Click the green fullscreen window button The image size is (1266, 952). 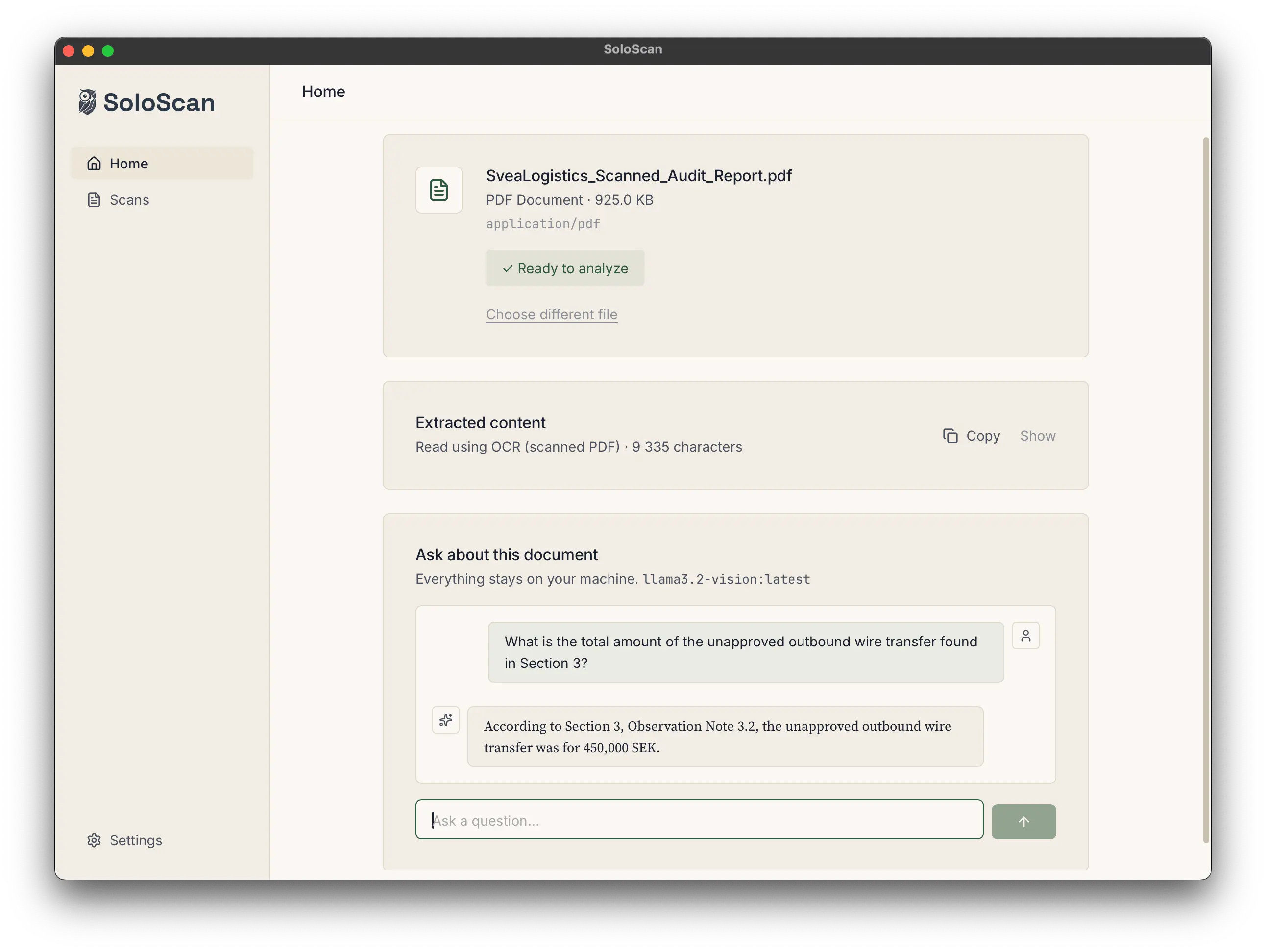[x=108, y=50]
